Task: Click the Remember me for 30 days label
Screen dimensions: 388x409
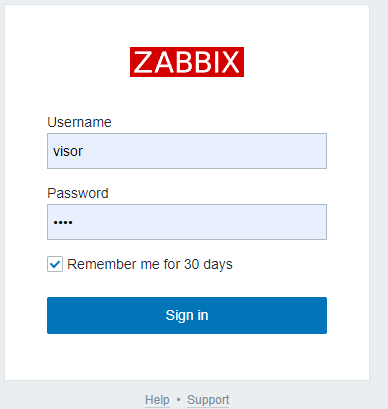Action: pos(150,264)
